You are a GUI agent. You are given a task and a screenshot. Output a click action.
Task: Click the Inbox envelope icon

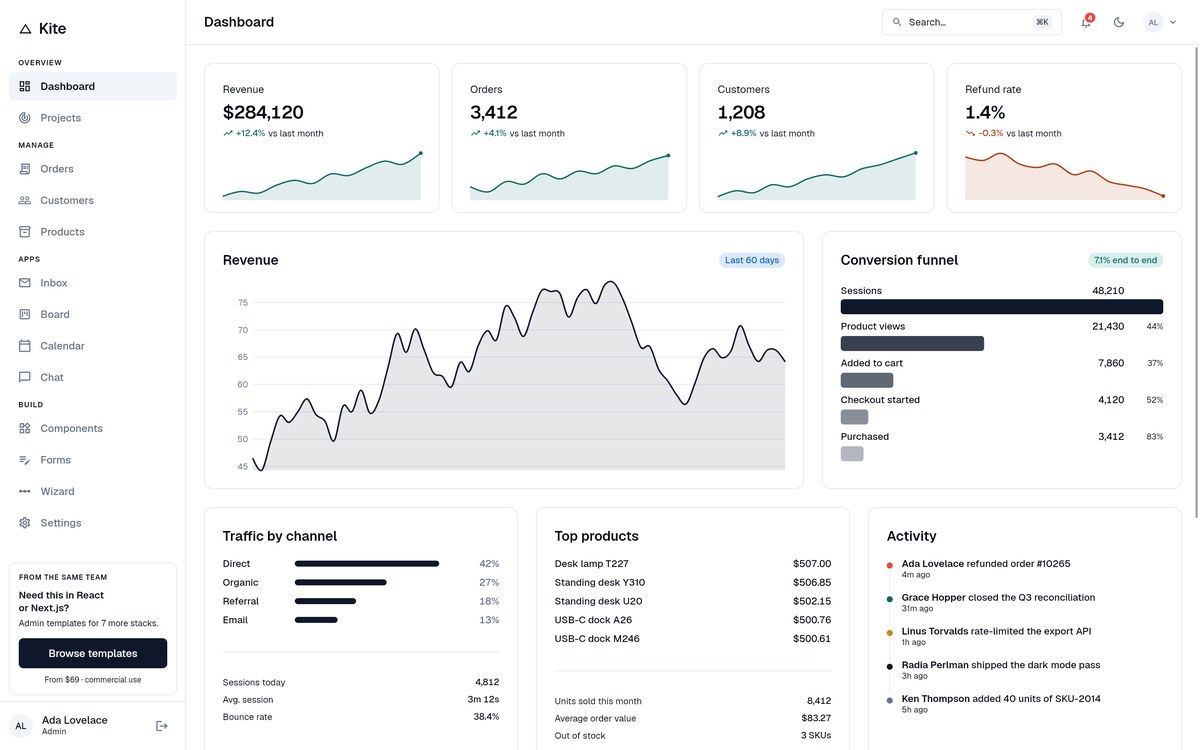[x=25, y=283]
